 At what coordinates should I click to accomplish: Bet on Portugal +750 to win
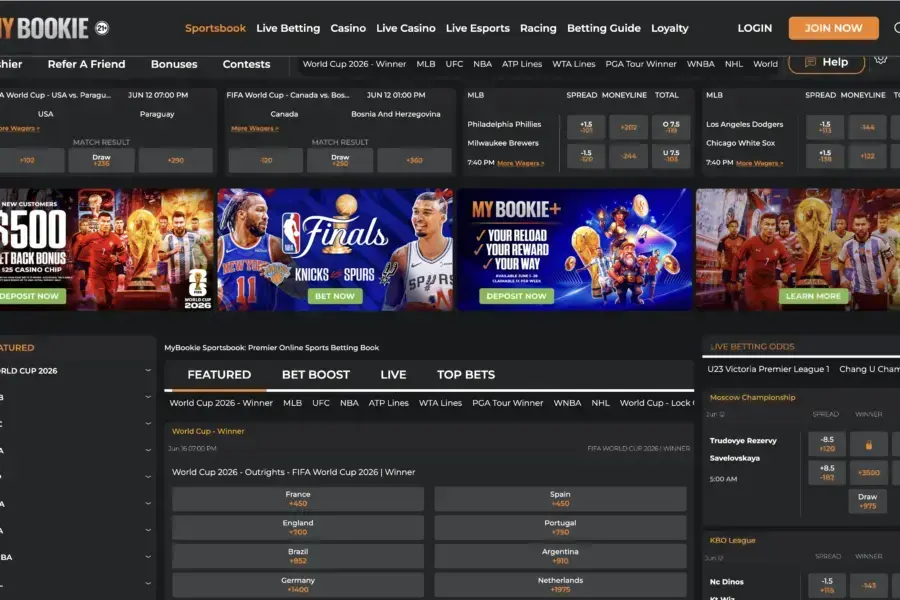[560, 528]
